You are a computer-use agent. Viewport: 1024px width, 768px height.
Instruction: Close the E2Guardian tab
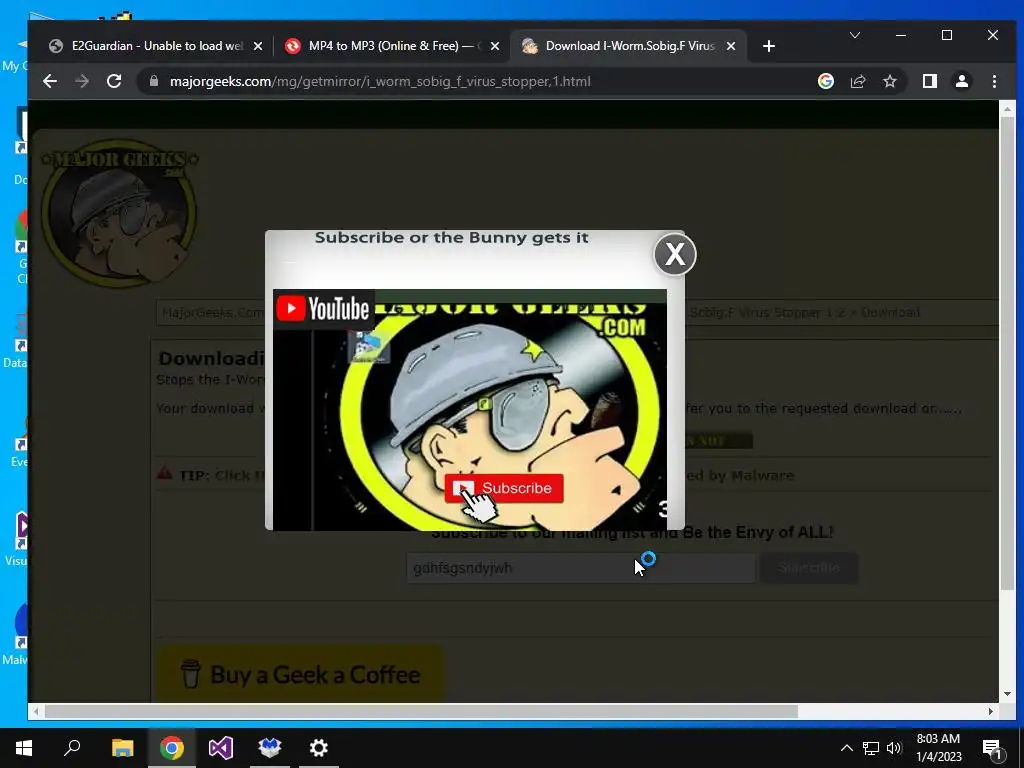[x=258, y=46]
